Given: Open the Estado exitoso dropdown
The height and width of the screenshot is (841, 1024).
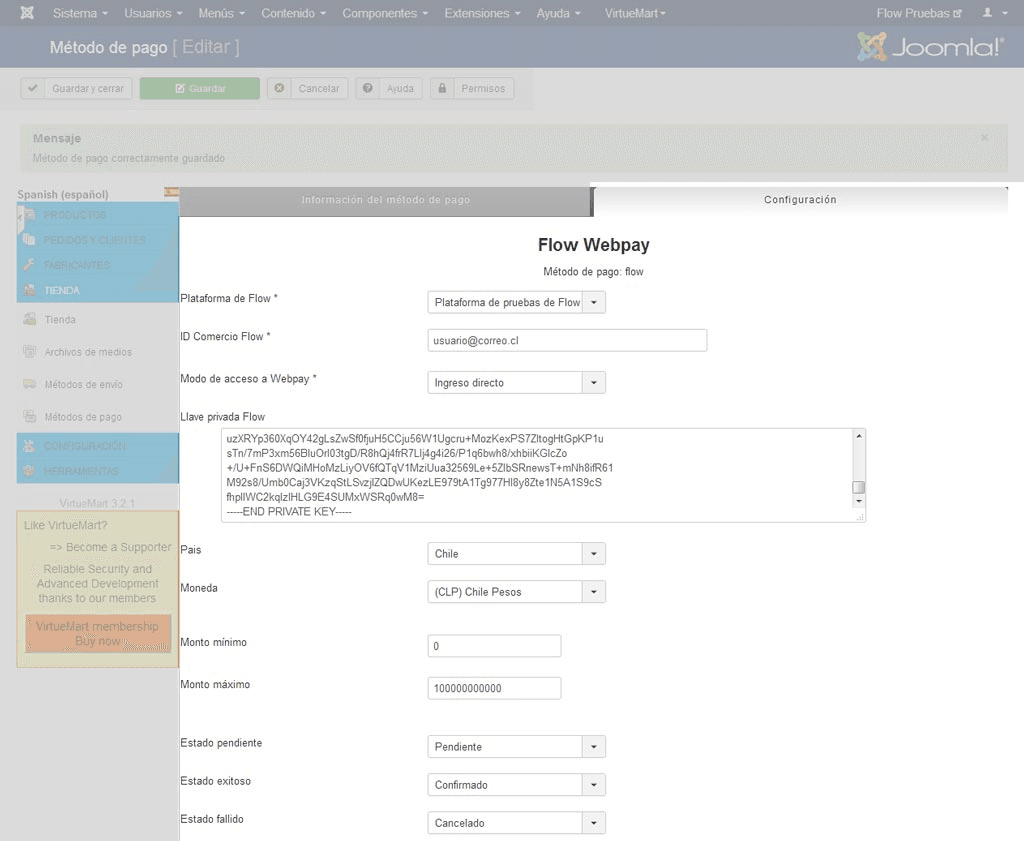Looking at the screenshot, I should click(x=517, y=785).
